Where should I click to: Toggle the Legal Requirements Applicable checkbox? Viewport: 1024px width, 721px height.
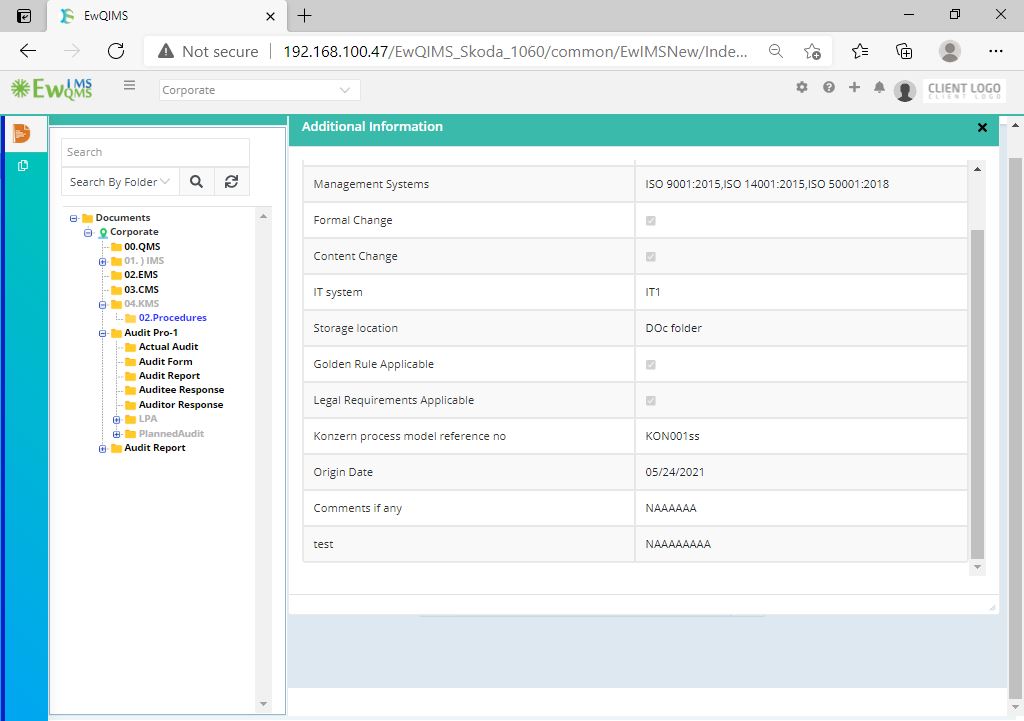point(650,400)
